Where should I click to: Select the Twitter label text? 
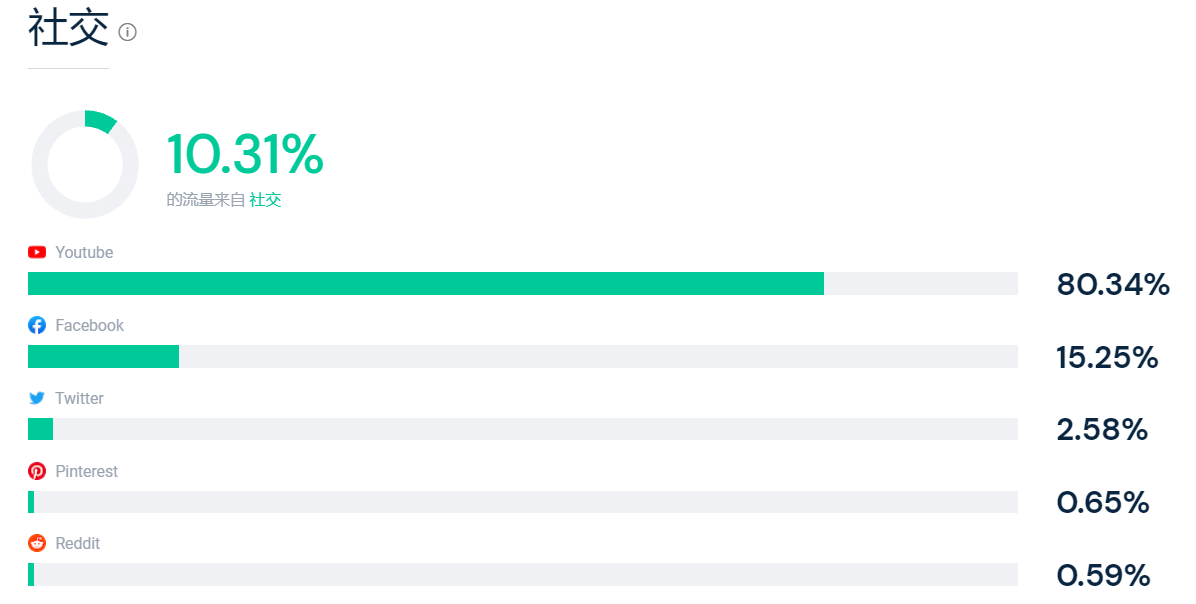click(x=79, y=398)
